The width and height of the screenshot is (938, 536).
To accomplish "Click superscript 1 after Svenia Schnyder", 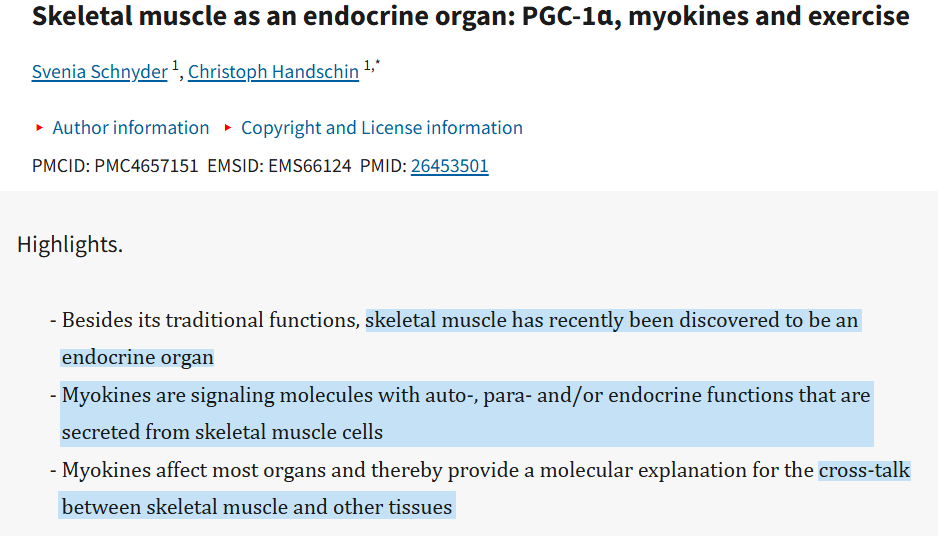I will click(x=175, y=65).
